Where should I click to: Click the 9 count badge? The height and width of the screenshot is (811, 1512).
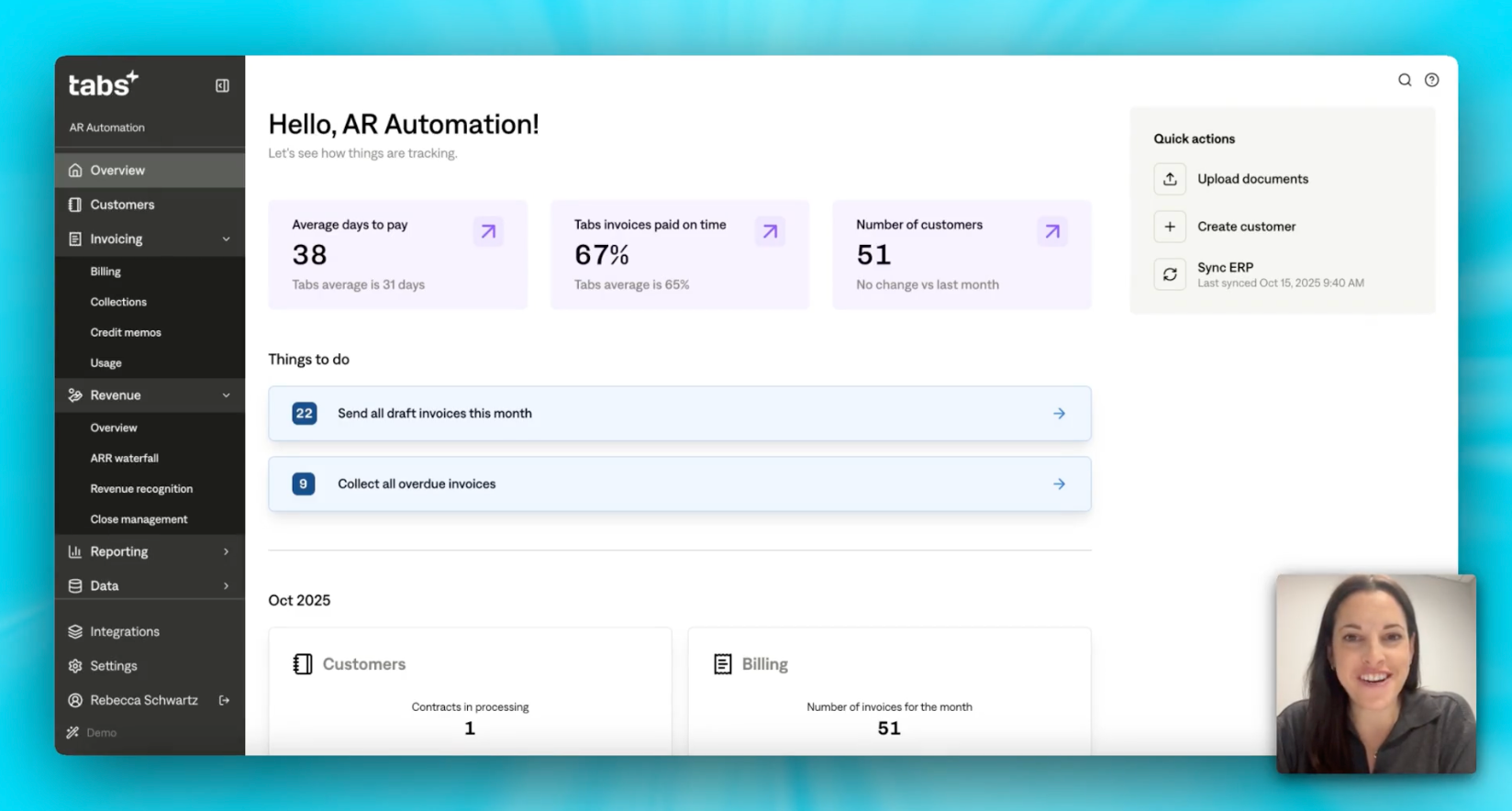click(x=303, y=483)
